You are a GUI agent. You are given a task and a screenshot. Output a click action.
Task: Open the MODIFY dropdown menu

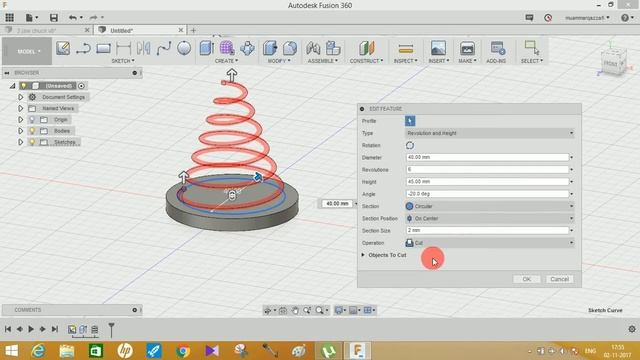coord(279,61)
